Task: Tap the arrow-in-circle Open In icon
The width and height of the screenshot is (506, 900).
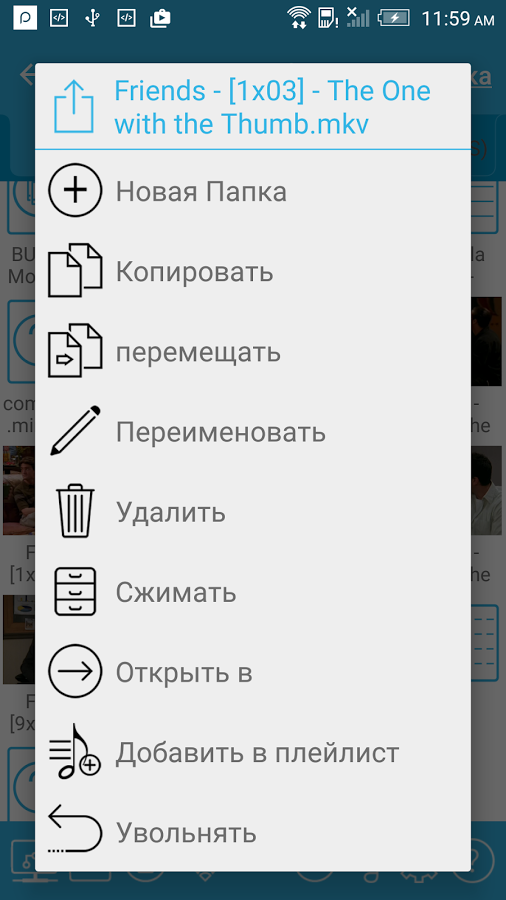Action: (75, 671)
